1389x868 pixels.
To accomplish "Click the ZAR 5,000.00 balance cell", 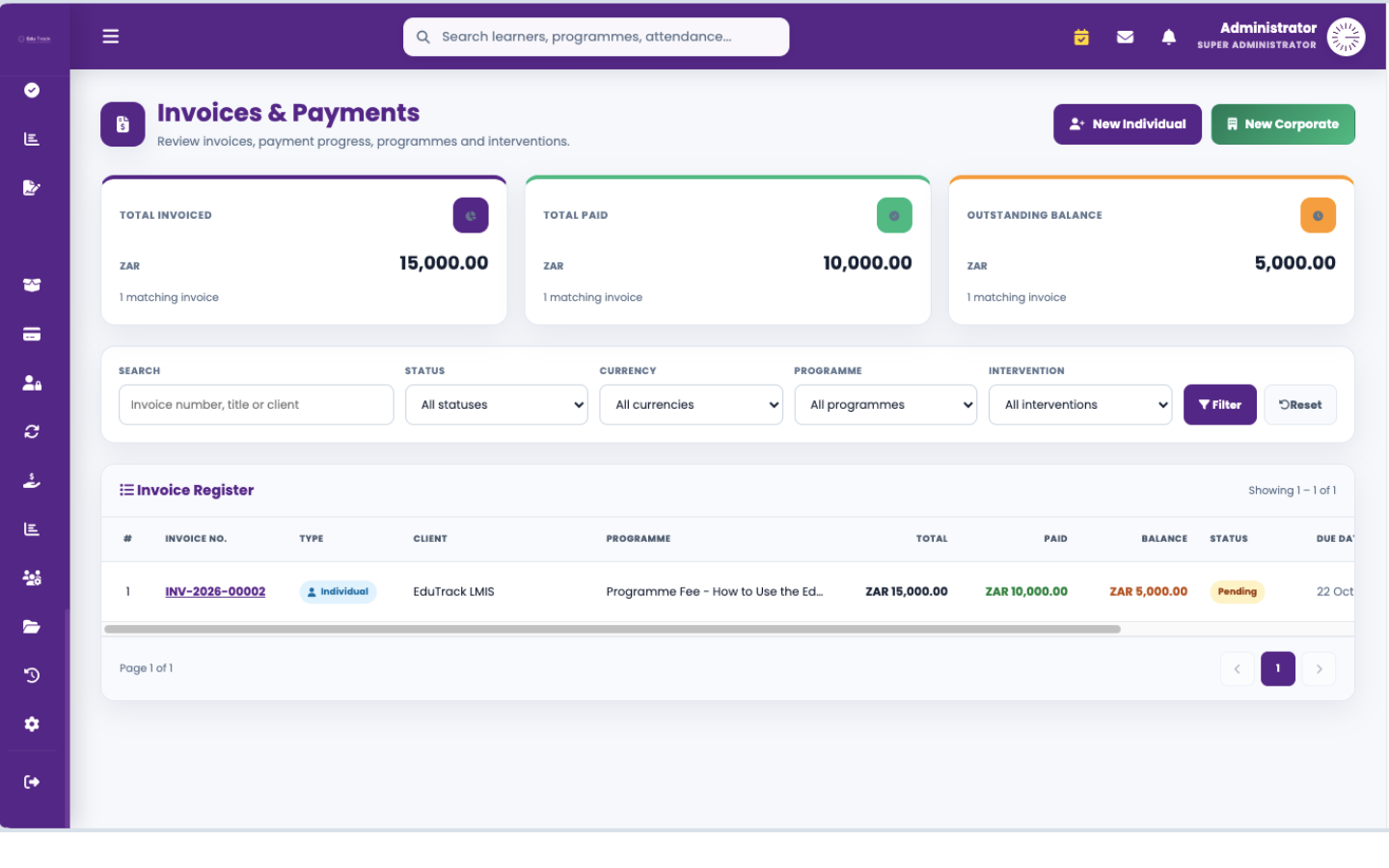I will pyautogui.click(x=1148, y=591).
